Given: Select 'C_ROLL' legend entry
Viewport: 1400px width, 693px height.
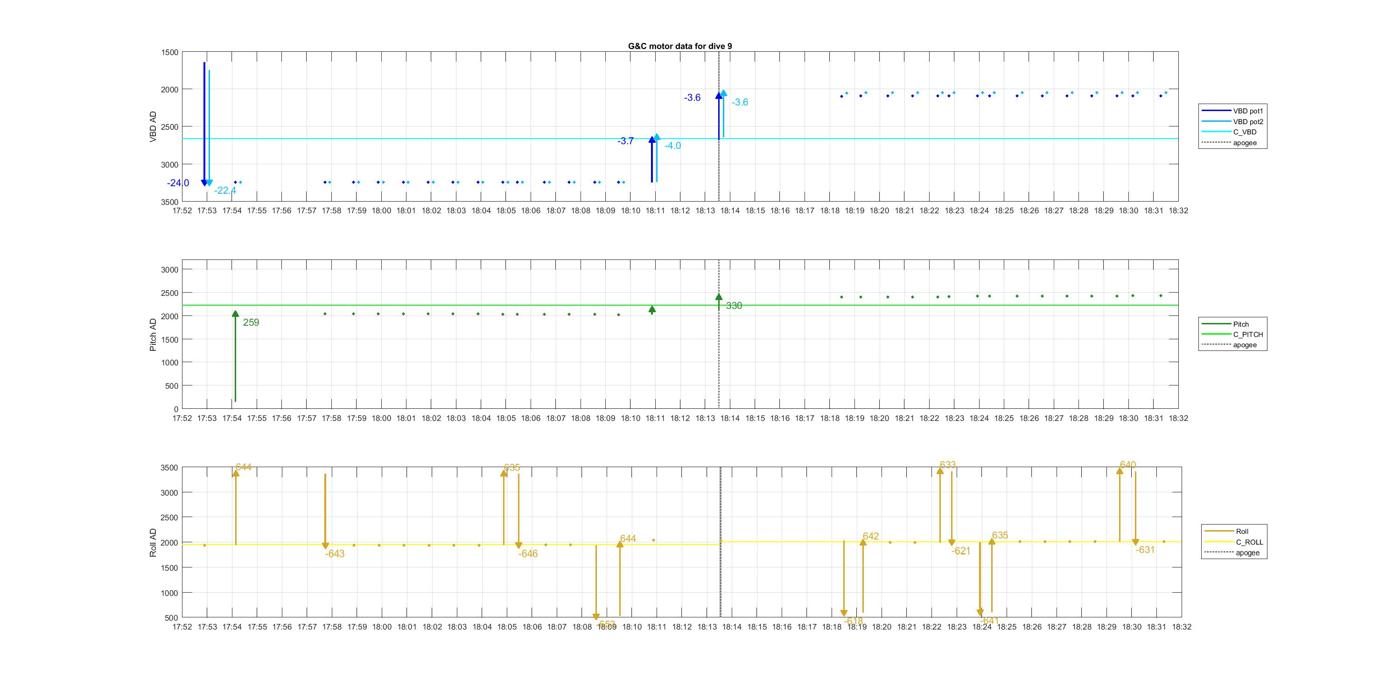Looking at the screenshot, I should click(1234, 542).
